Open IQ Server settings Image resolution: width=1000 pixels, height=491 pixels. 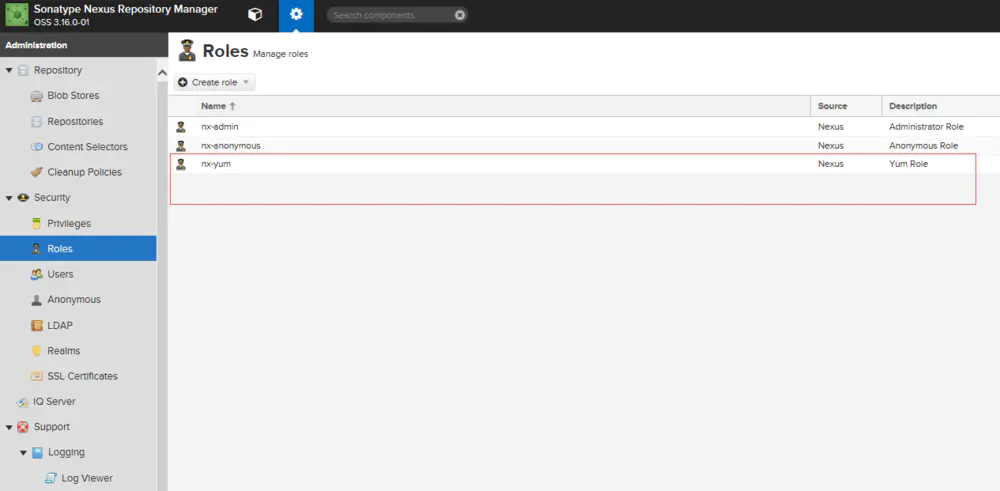tap(54, 402)
